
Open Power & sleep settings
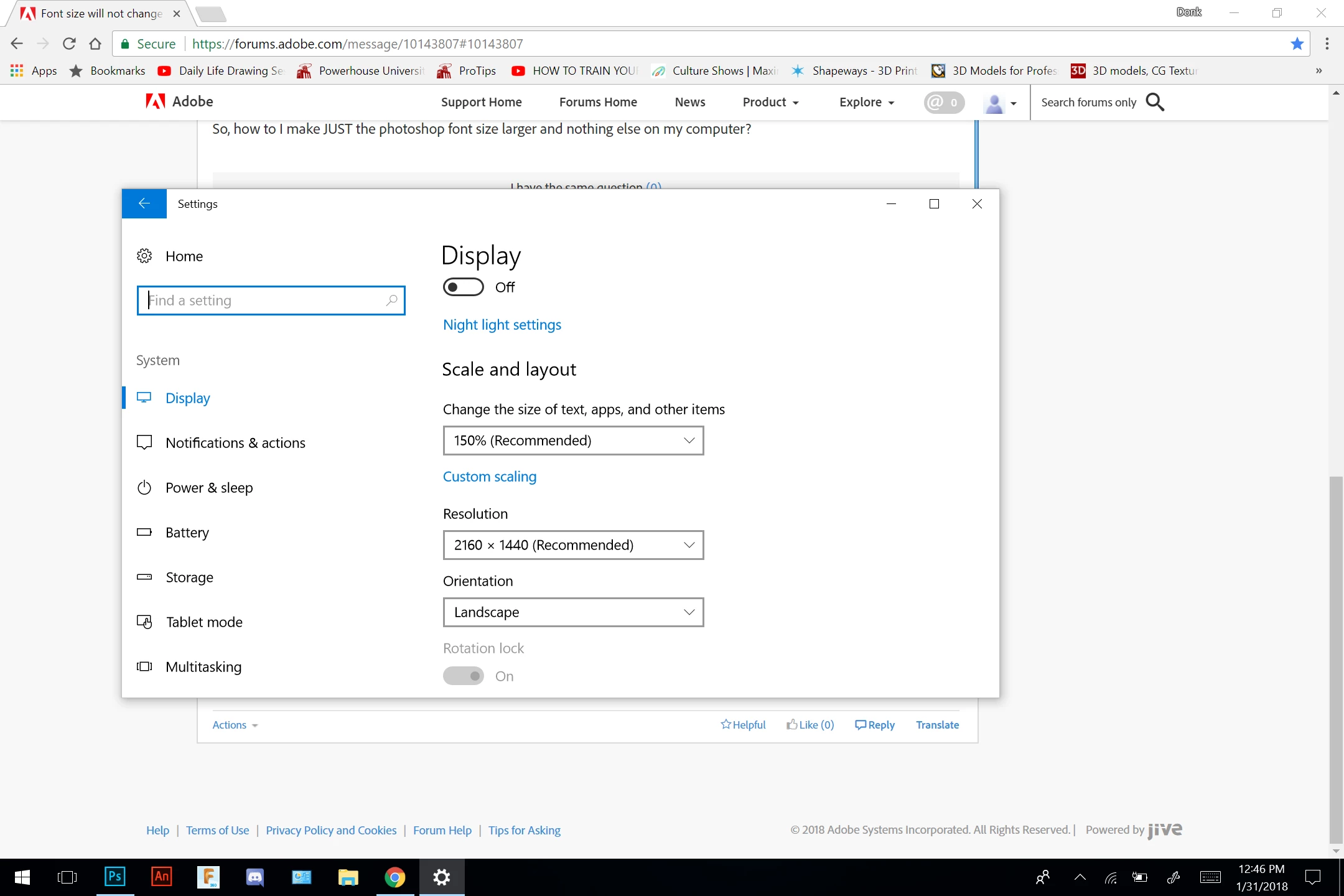pyautogui.click(x=209, y=488)
